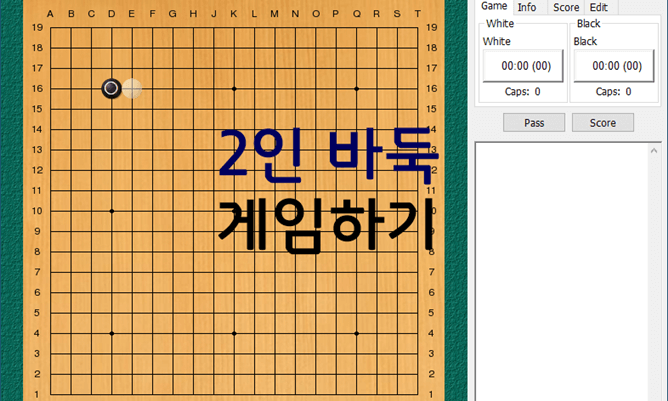Click the White 'Caps: 0' text

coord(522,92)
